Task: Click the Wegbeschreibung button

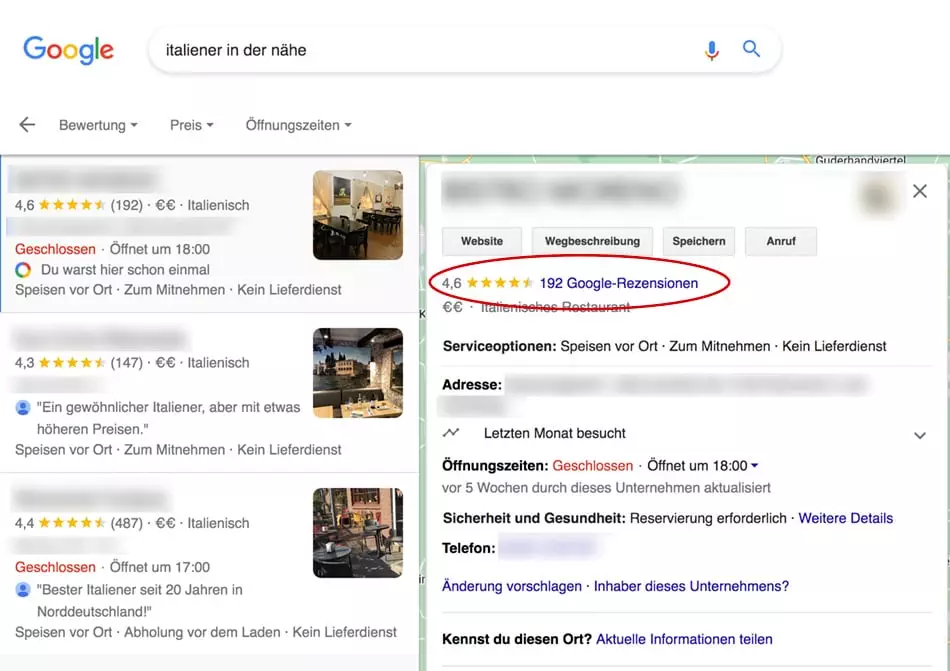Action: [592, 241]
